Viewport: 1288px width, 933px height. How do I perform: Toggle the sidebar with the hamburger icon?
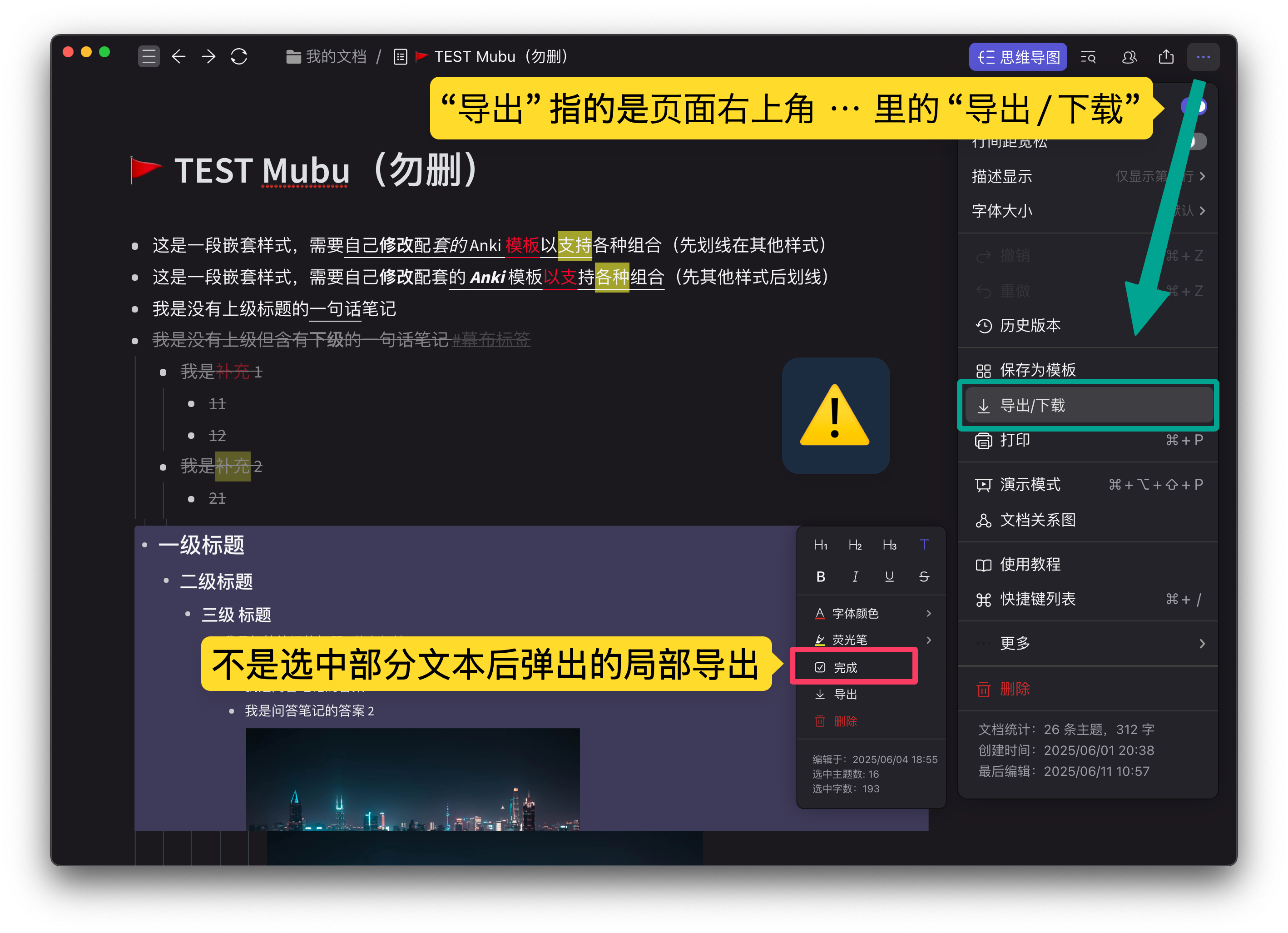coord(149,56)
